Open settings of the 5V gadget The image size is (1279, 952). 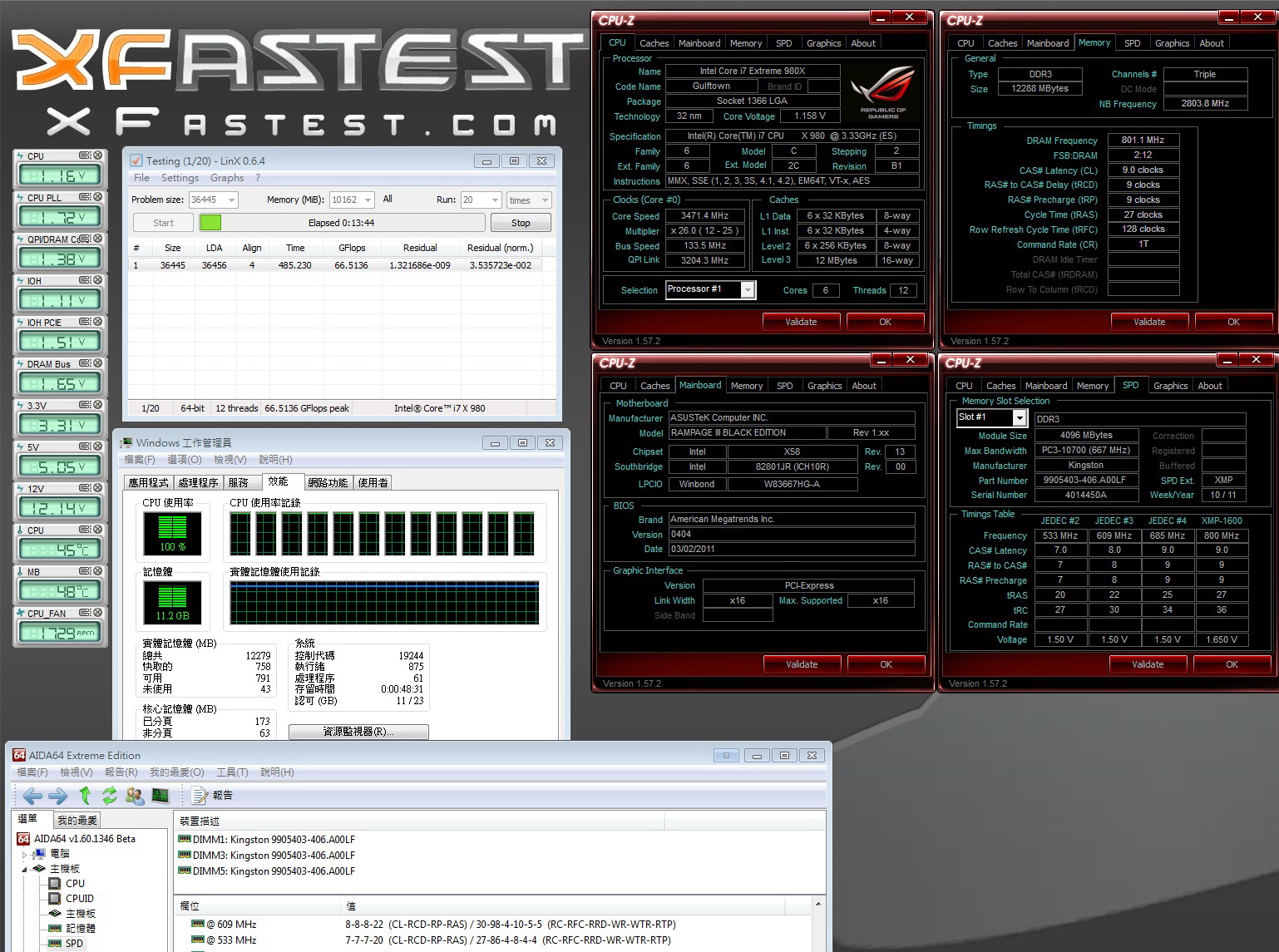(85, 446)
